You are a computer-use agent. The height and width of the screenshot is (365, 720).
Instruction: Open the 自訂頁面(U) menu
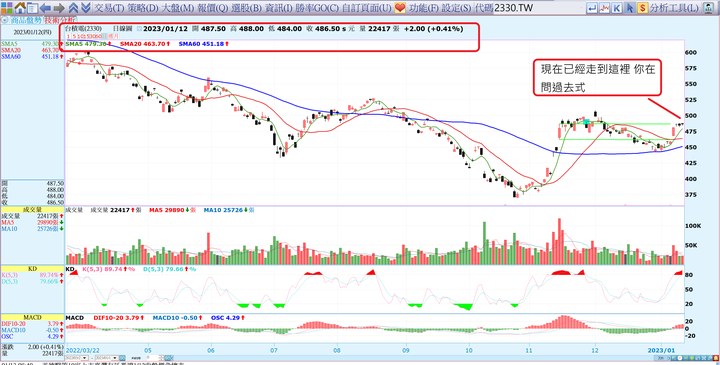[367, 8]
